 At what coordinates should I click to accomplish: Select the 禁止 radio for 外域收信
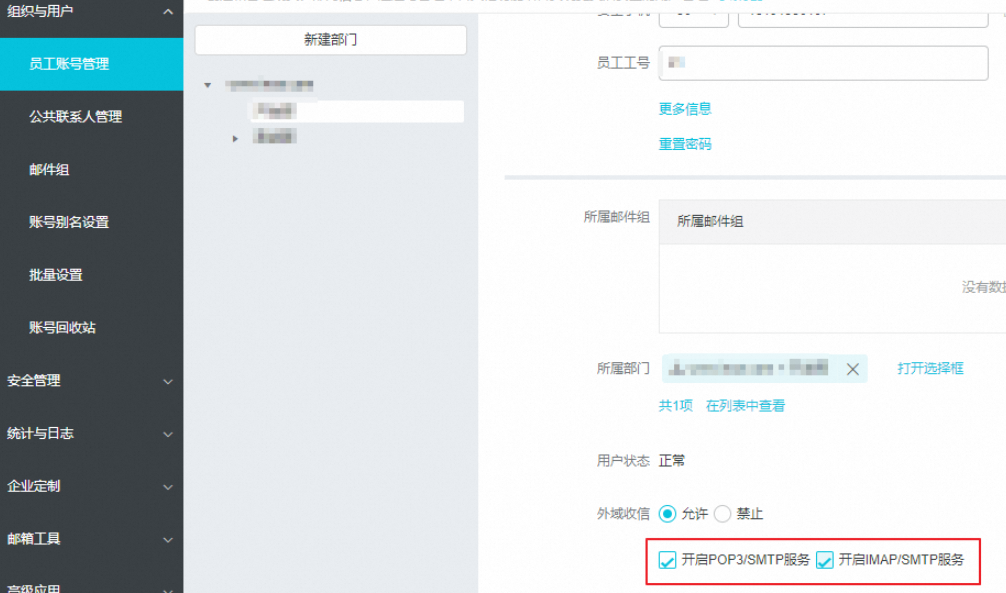[723, 514]
